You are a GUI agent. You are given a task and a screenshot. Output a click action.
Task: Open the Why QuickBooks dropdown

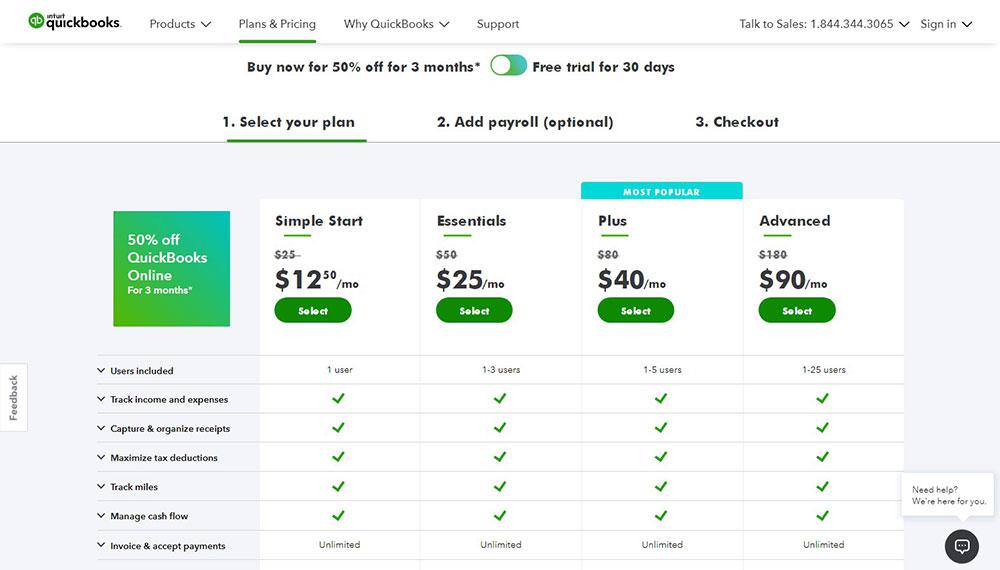point(396,24)
